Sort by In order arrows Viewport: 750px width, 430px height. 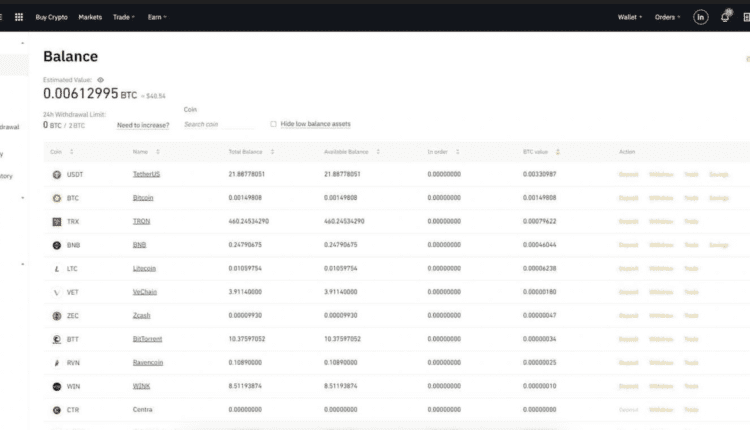point(457,152)
